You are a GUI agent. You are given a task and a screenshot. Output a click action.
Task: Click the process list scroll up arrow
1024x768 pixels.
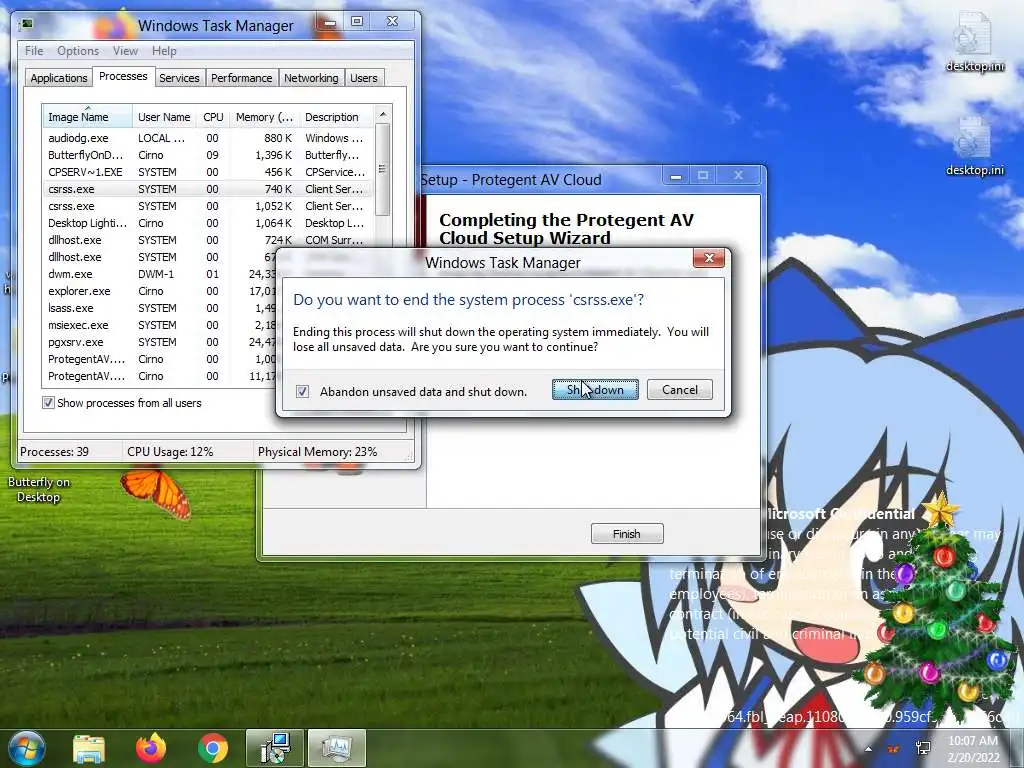click(x=383, y=114)
